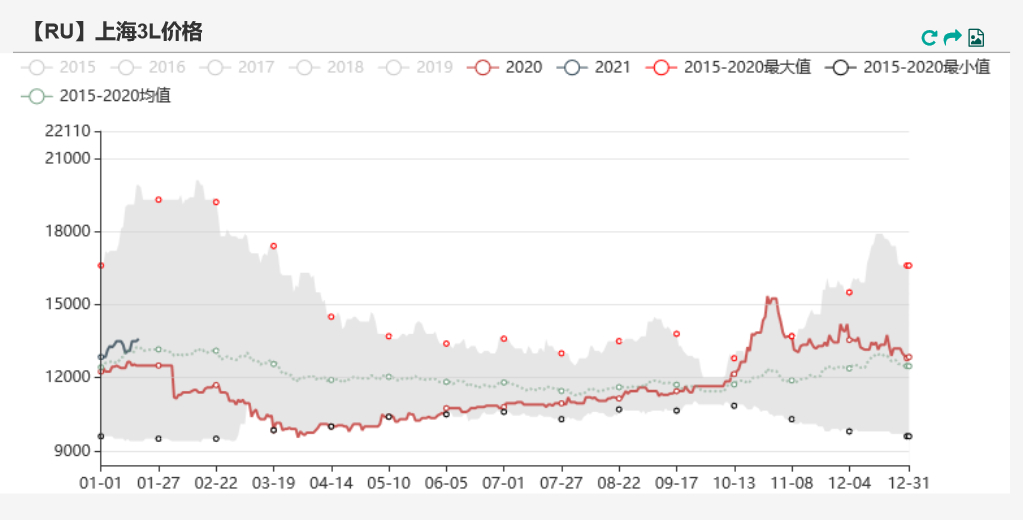Click the y-axis label 18000

coord(67,232)
